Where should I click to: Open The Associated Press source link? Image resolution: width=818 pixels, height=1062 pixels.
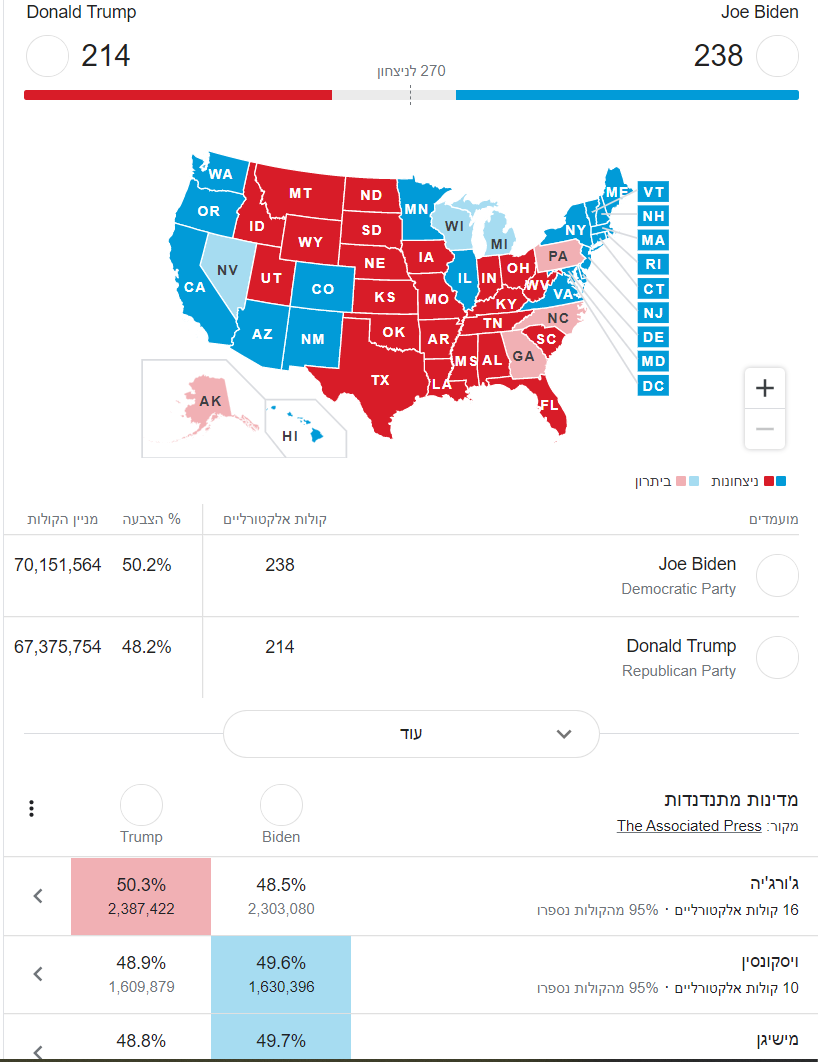pos(689,826)
